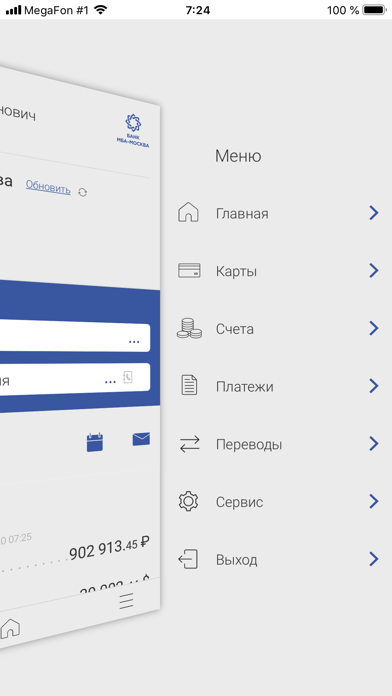Tap the card icon beside Карты
392x696 pixels.
pyautogui.click(x=189, y=270)
